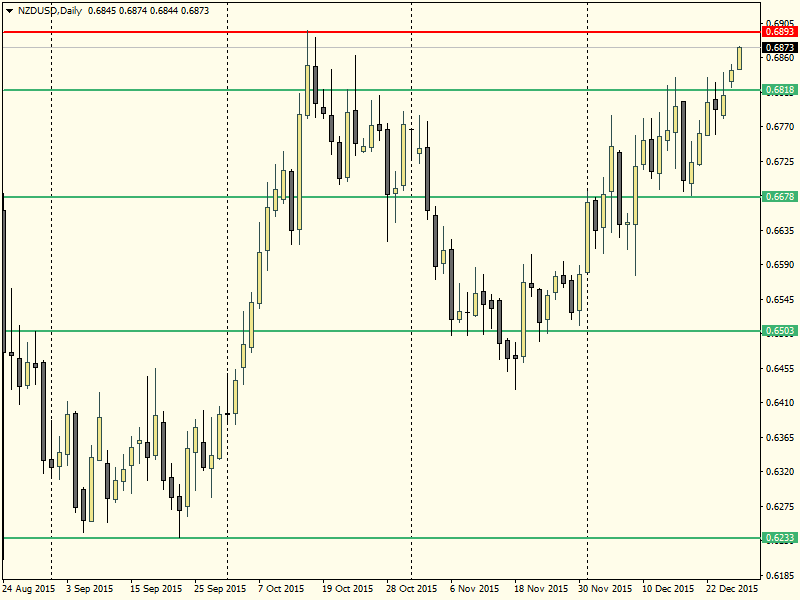Click the 0.6770 price scale value
The height and width of the screenshot is (600, 800).
781,127
